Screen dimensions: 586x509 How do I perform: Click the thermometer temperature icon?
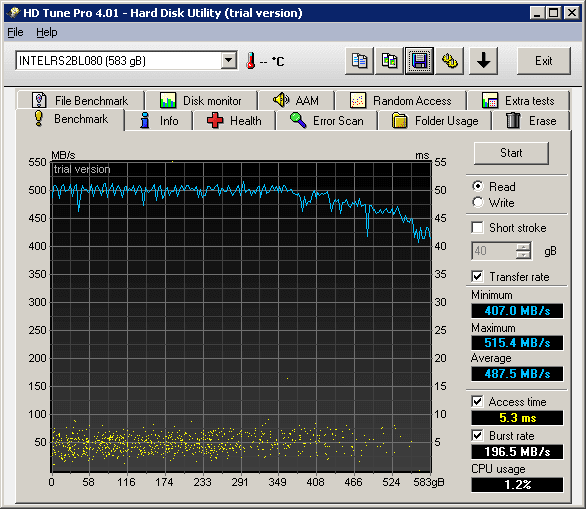click(x=250, y=61)
